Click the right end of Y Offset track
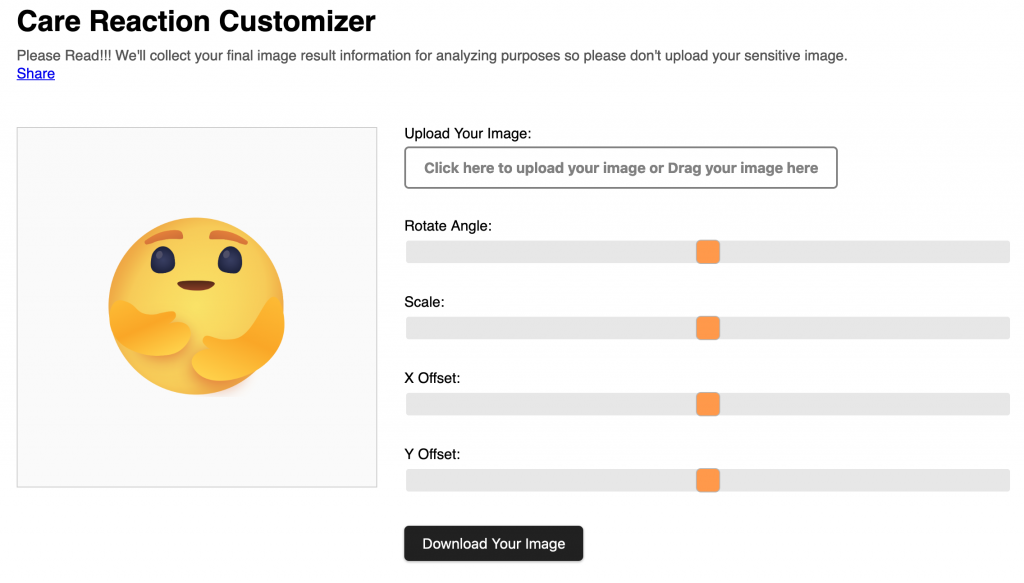This screenshot has width=1024, height=583. (x=1005, y=480)
